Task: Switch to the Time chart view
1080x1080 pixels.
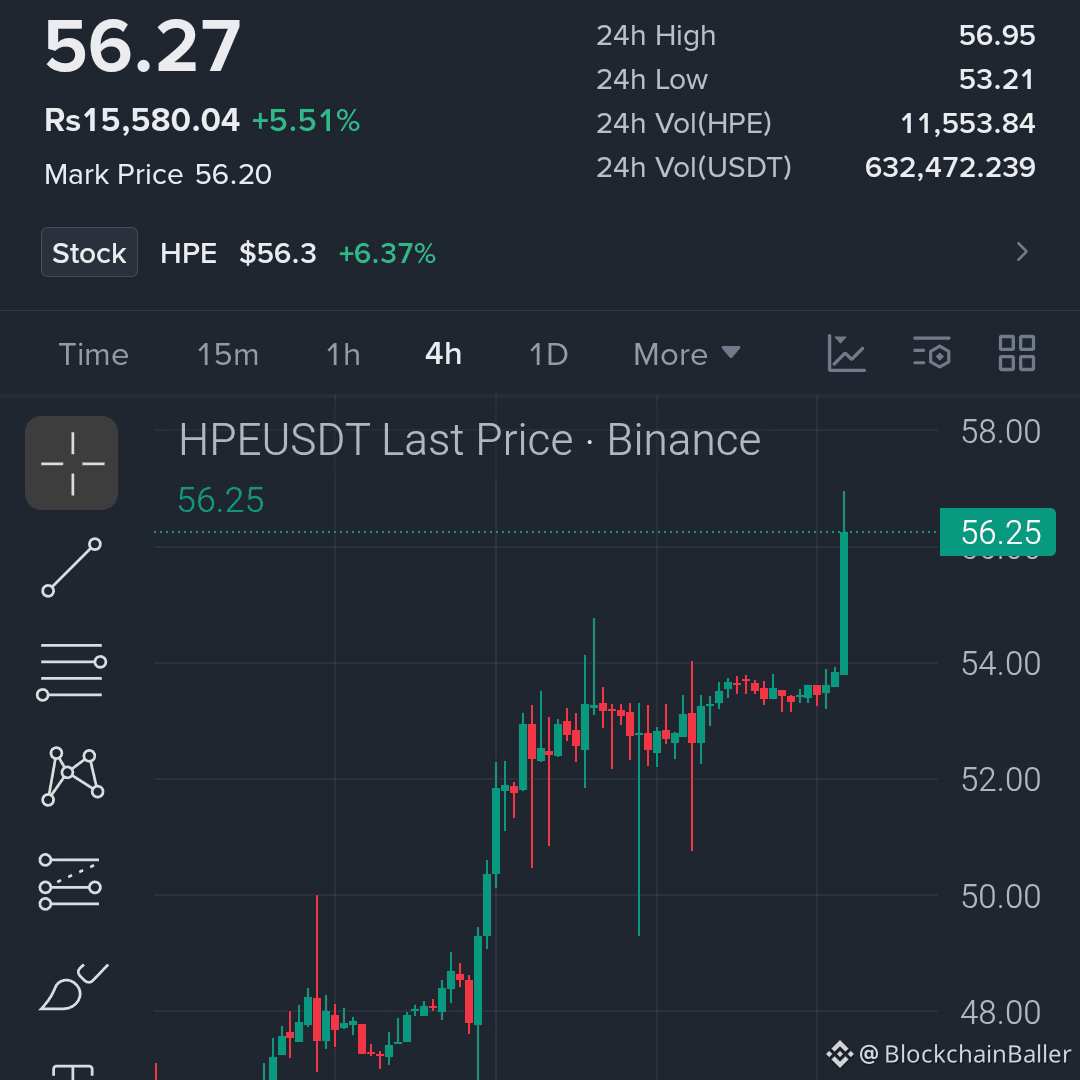Action: click(94, 355)
